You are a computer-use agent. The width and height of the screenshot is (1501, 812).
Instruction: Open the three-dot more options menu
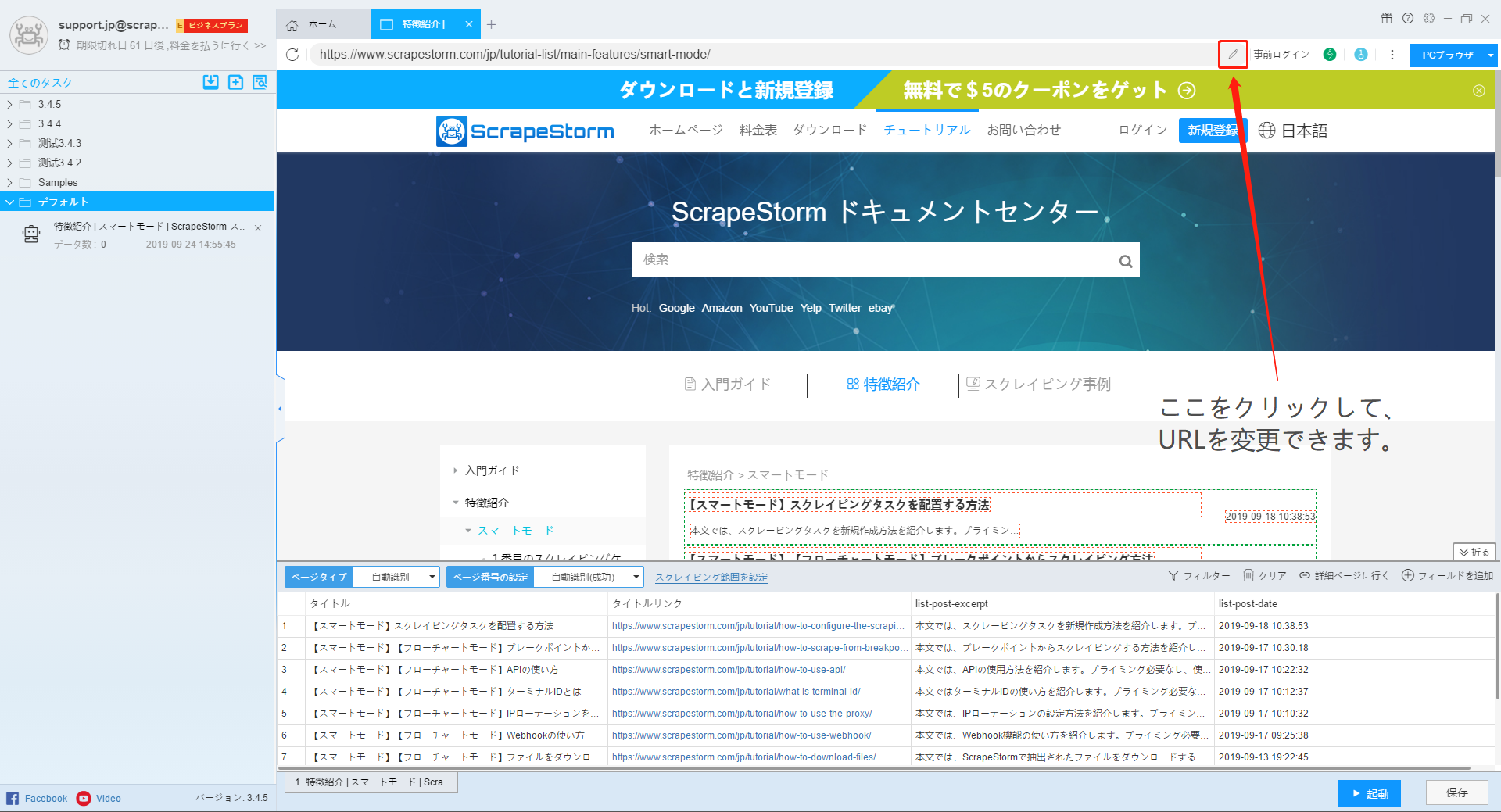[x=1392, y=55]
